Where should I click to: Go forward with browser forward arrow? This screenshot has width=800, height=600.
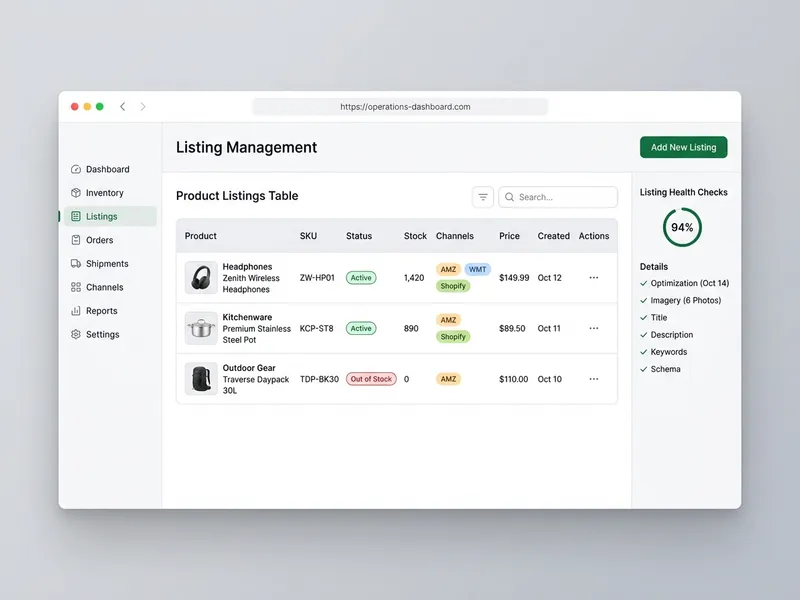[143, 106]
